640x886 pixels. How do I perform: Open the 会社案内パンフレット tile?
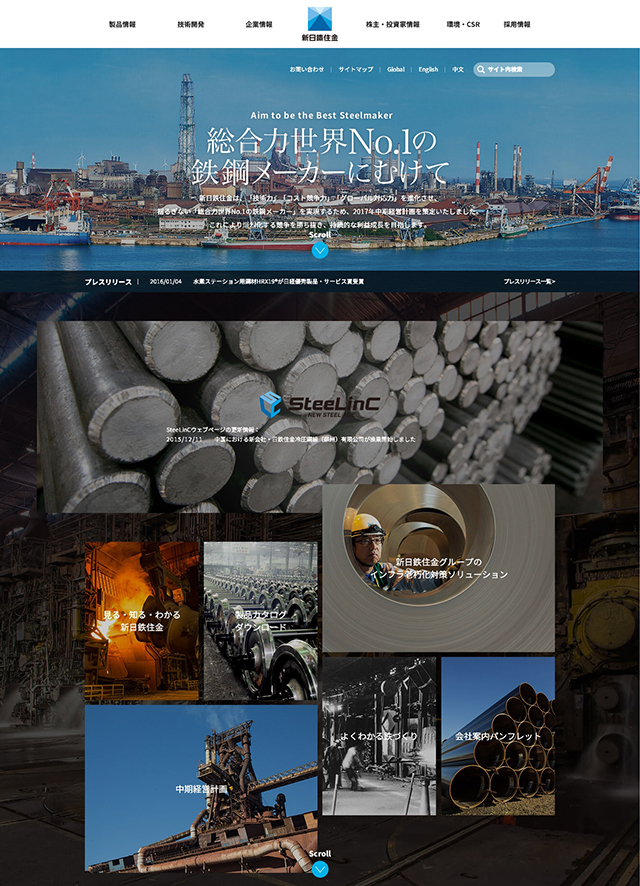point(498,736)
